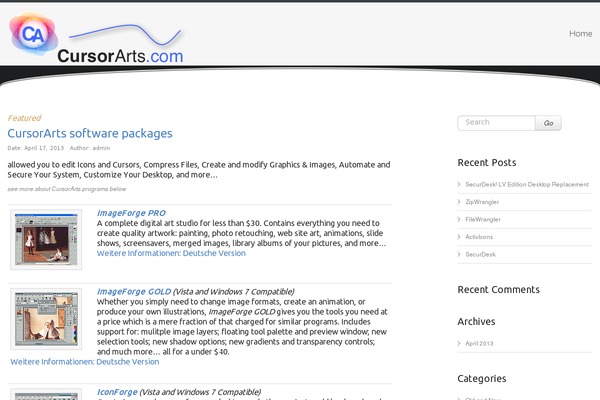Click the 'Author: admin' text
The width and height of the screenshot is (600, 400).
point(90,148)
